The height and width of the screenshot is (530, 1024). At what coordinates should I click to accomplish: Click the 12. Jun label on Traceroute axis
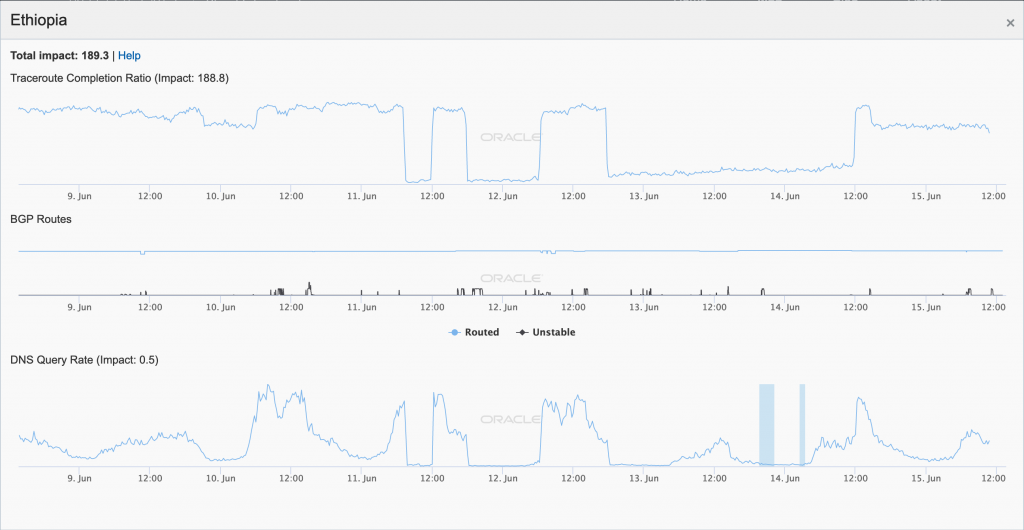coord(503,196)
